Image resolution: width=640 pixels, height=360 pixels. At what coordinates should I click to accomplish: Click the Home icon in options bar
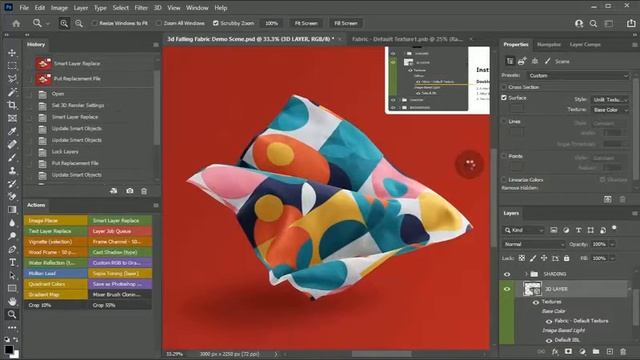click(16, 23)
